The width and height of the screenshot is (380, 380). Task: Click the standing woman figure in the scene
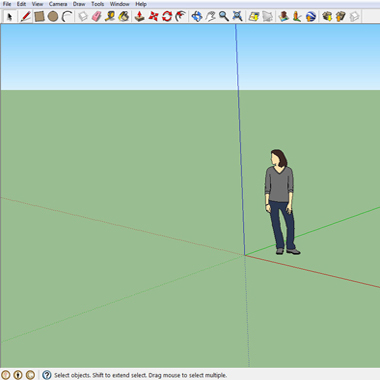pos(282,202)
